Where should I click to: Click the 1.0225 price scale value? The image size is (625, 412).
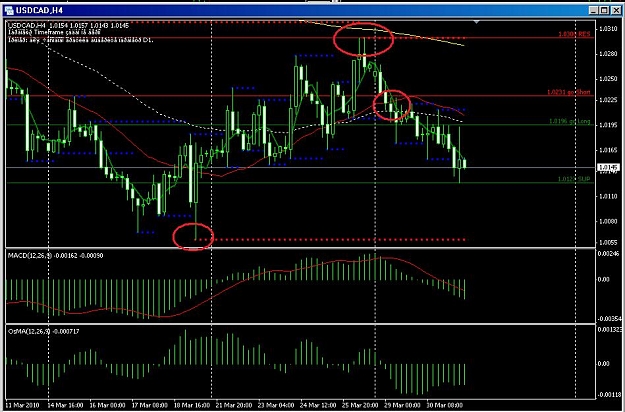609,100
